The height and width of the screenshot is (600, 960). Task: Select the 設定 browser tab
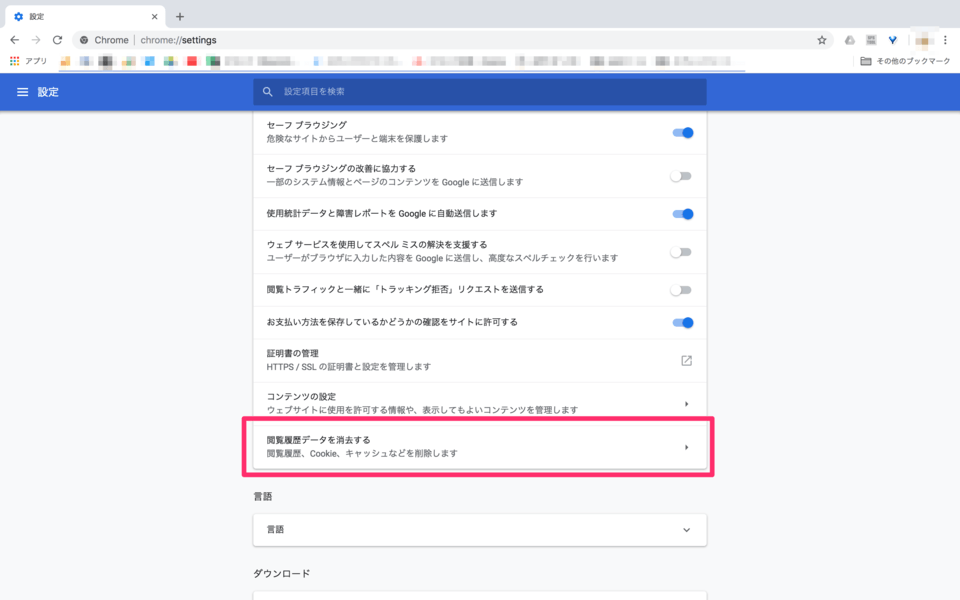point(80,17)
